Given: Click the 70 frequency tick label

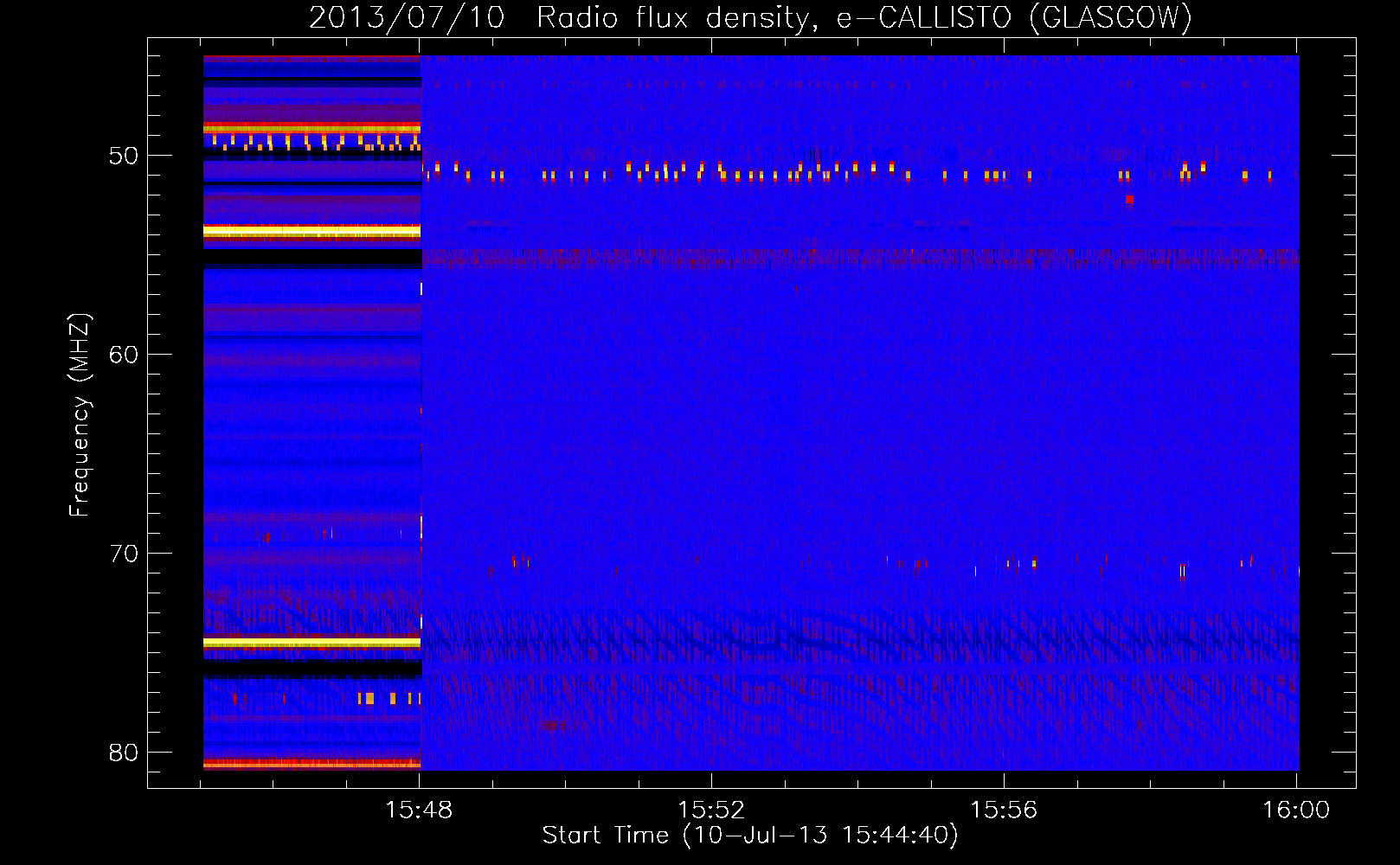Looking at the screenshot, I should [124, 554].
